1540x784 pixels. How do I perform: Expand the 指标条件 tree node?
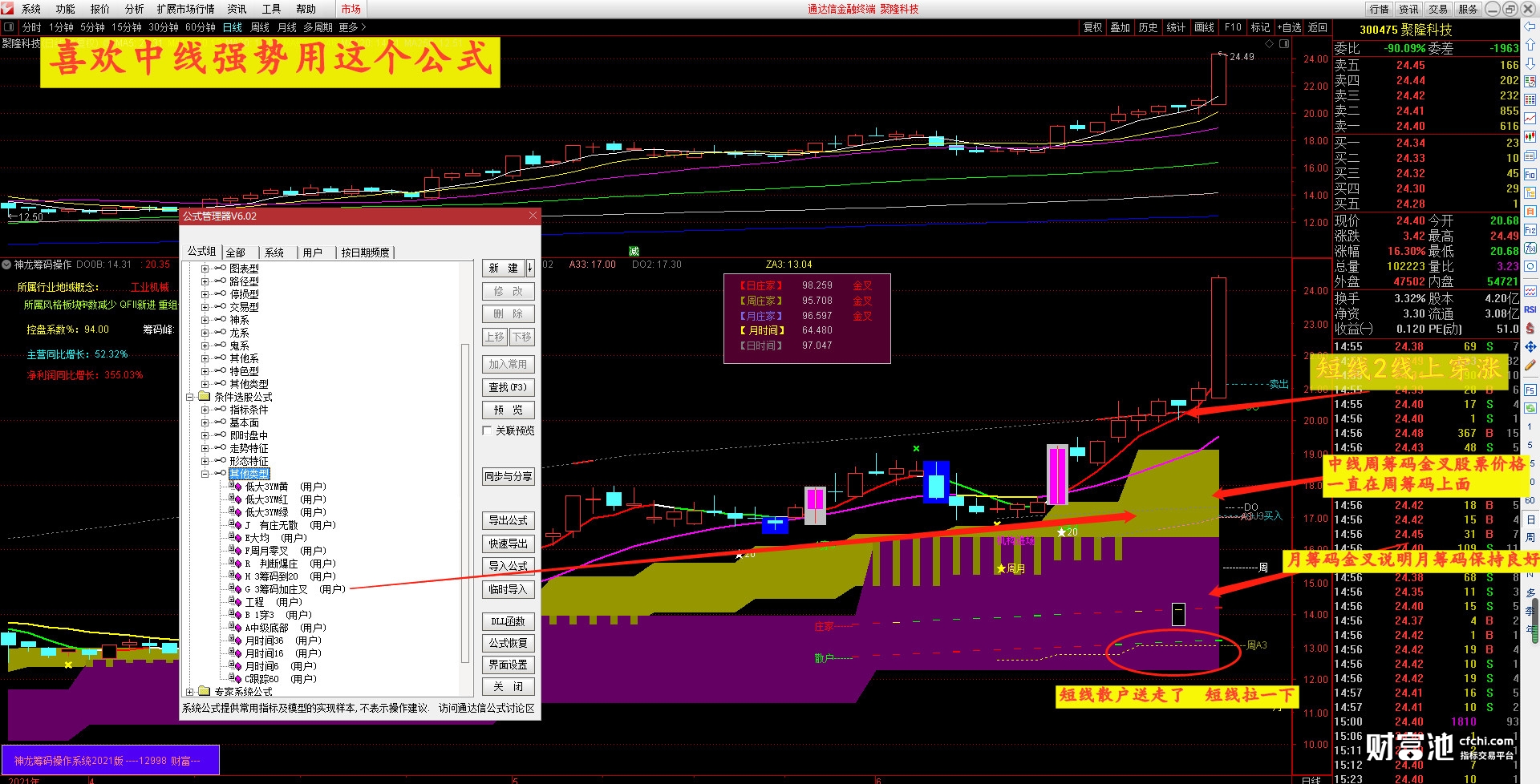point(205,410)
